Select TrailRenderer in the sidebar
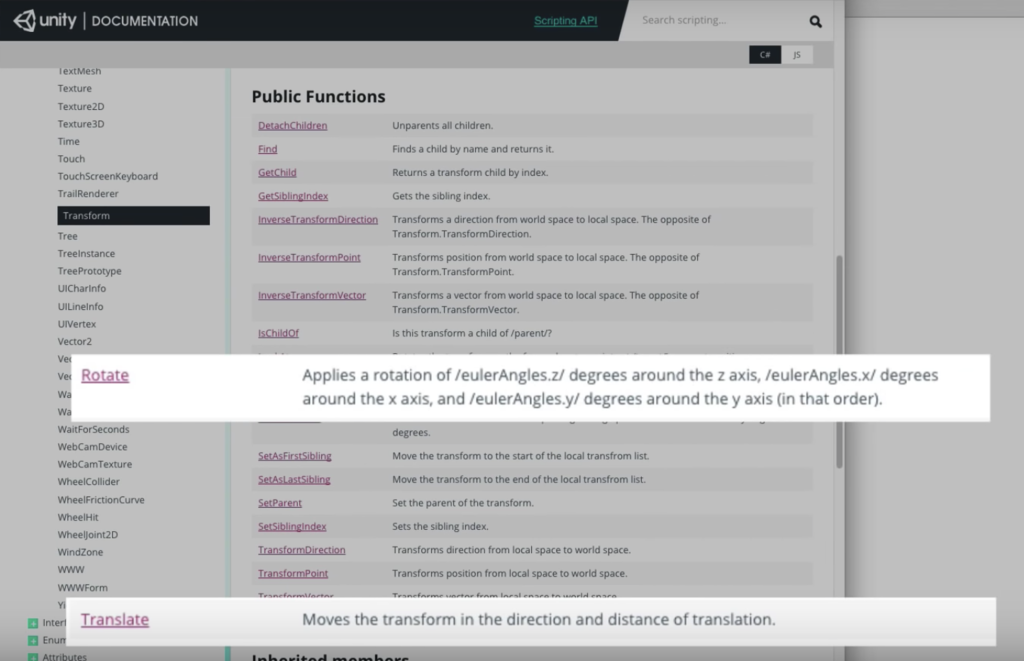This screenshot has height=661, width=1024. 88,193
